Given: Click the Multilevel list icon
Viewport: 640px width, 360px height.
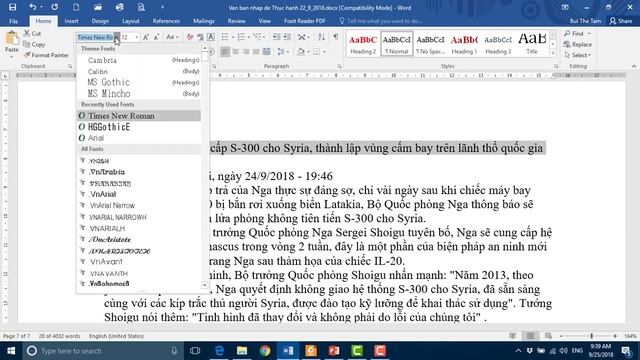Looking at the screenshot, I should (258, 37).
